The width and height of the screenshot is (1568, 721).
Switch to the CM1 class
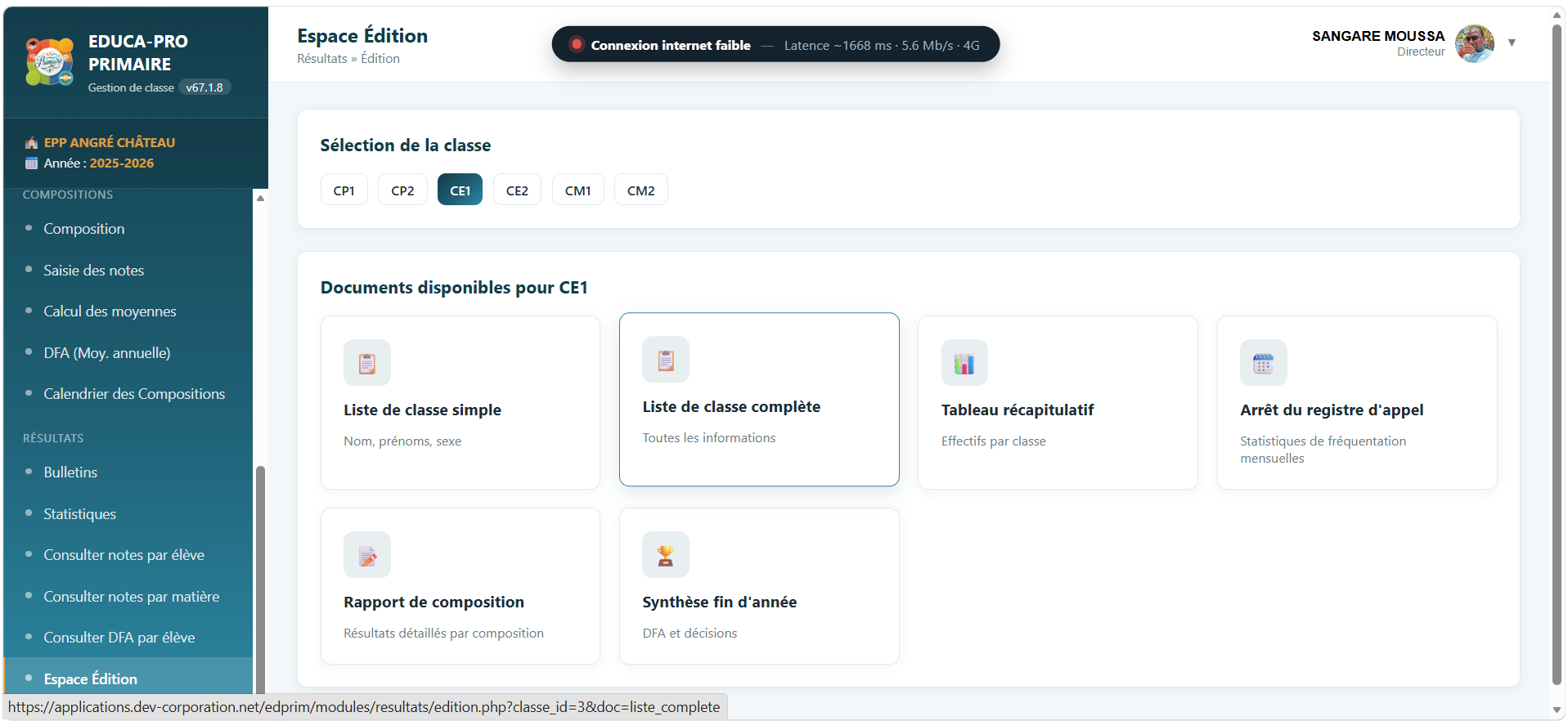(578, 190)
